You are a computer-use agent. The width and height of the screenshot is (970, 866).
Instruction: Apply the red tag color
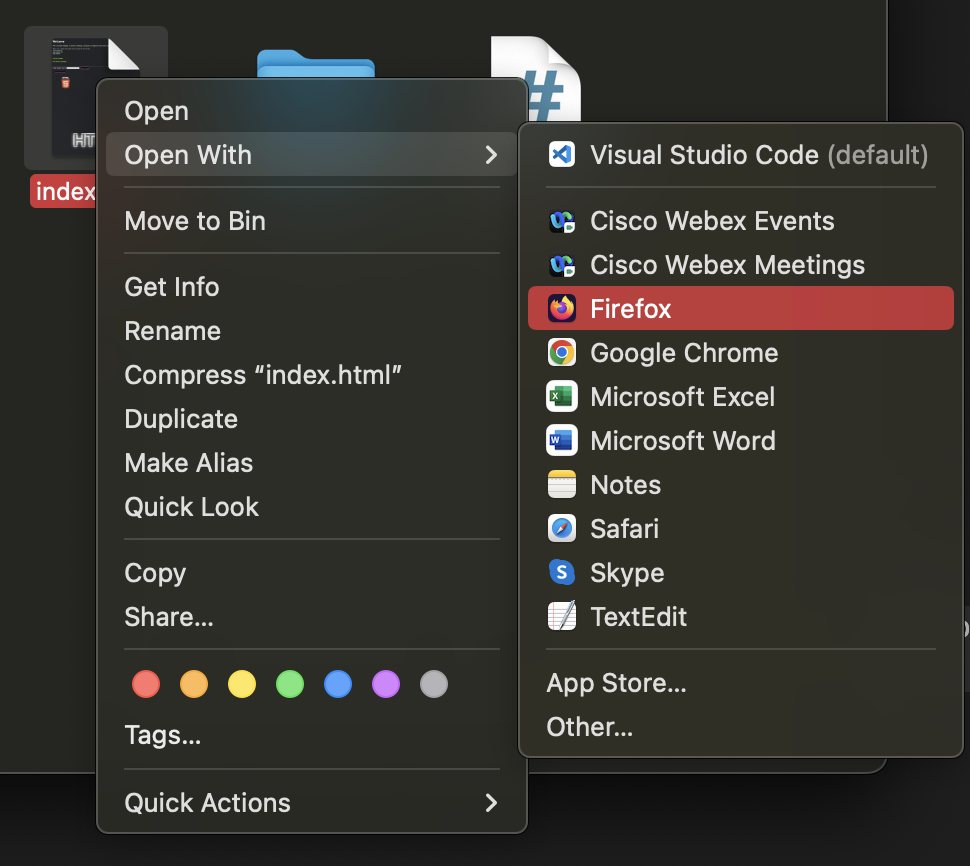(146, 684)
